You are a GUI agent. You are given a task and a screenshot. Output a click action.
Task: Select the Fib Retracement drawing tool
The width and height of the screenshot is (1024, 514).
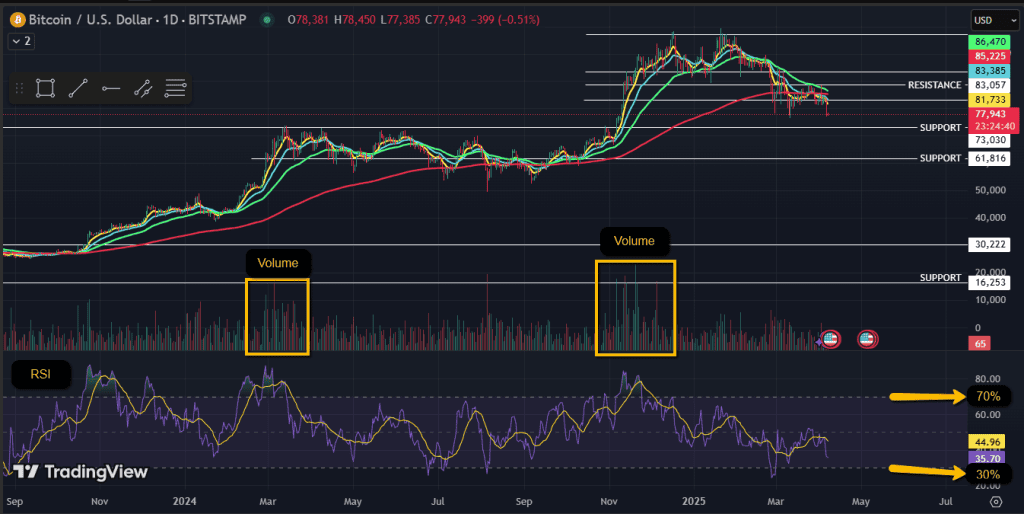(175, 88)
